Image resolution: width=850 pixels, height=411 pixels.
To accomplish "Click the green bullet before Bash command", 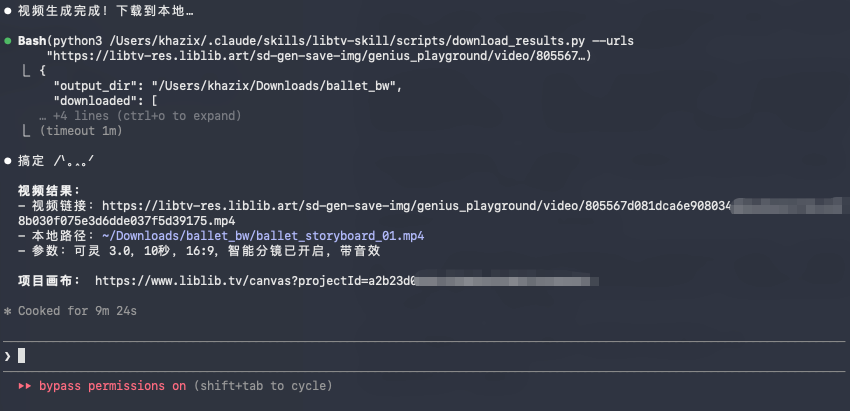I will (x=8, y=41).
